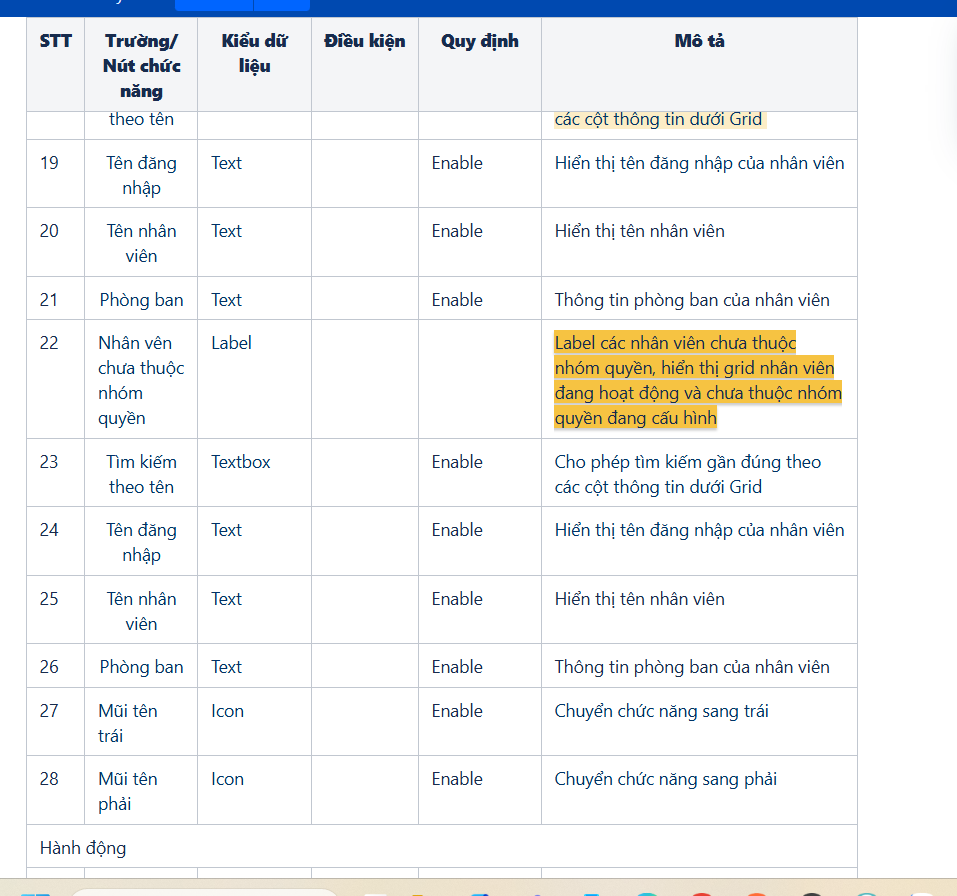
Task: Click the Textbox cell in row 23
Action: (x=240, y=462)
